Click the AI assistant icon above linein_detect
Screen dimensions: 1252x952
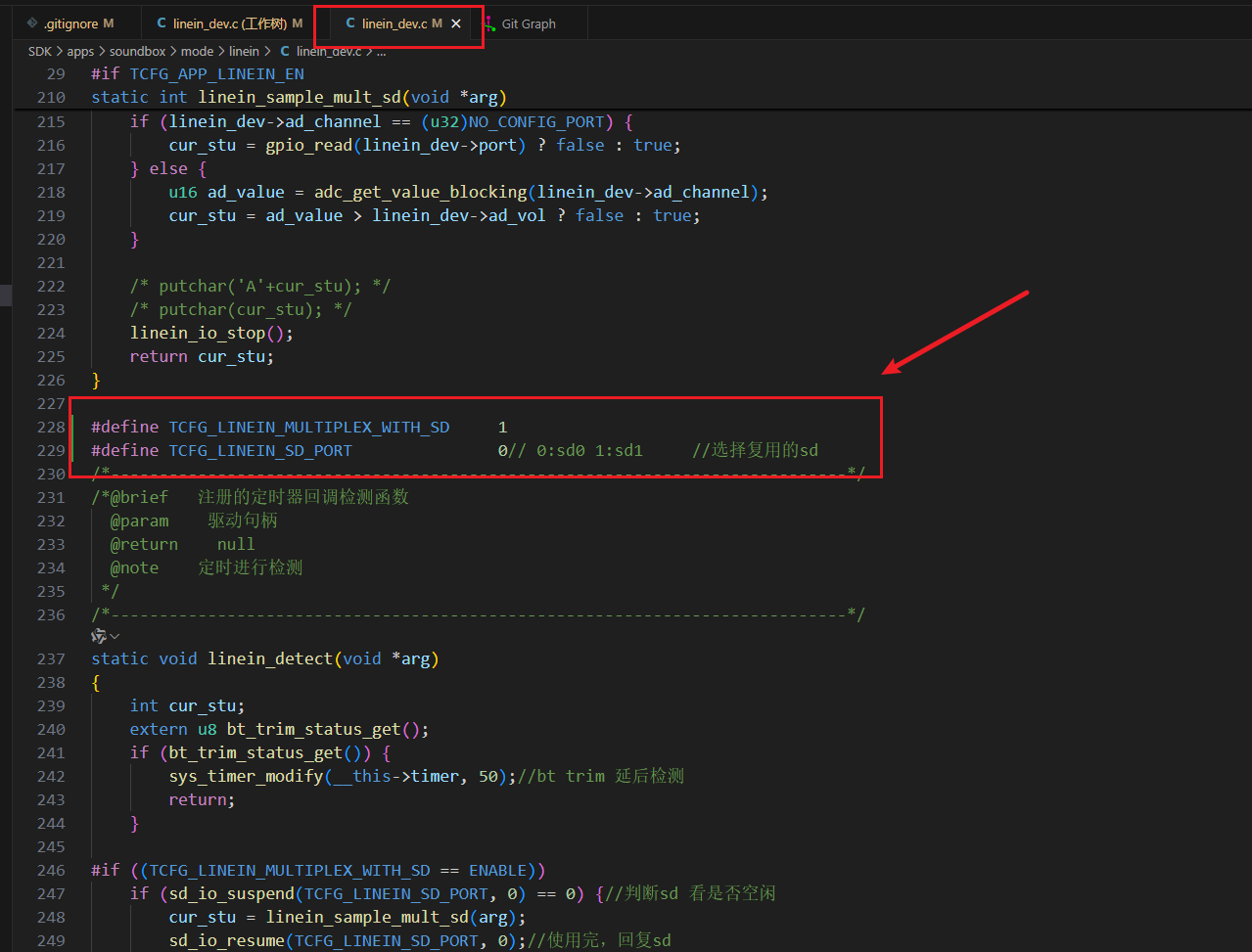point(101,636)
